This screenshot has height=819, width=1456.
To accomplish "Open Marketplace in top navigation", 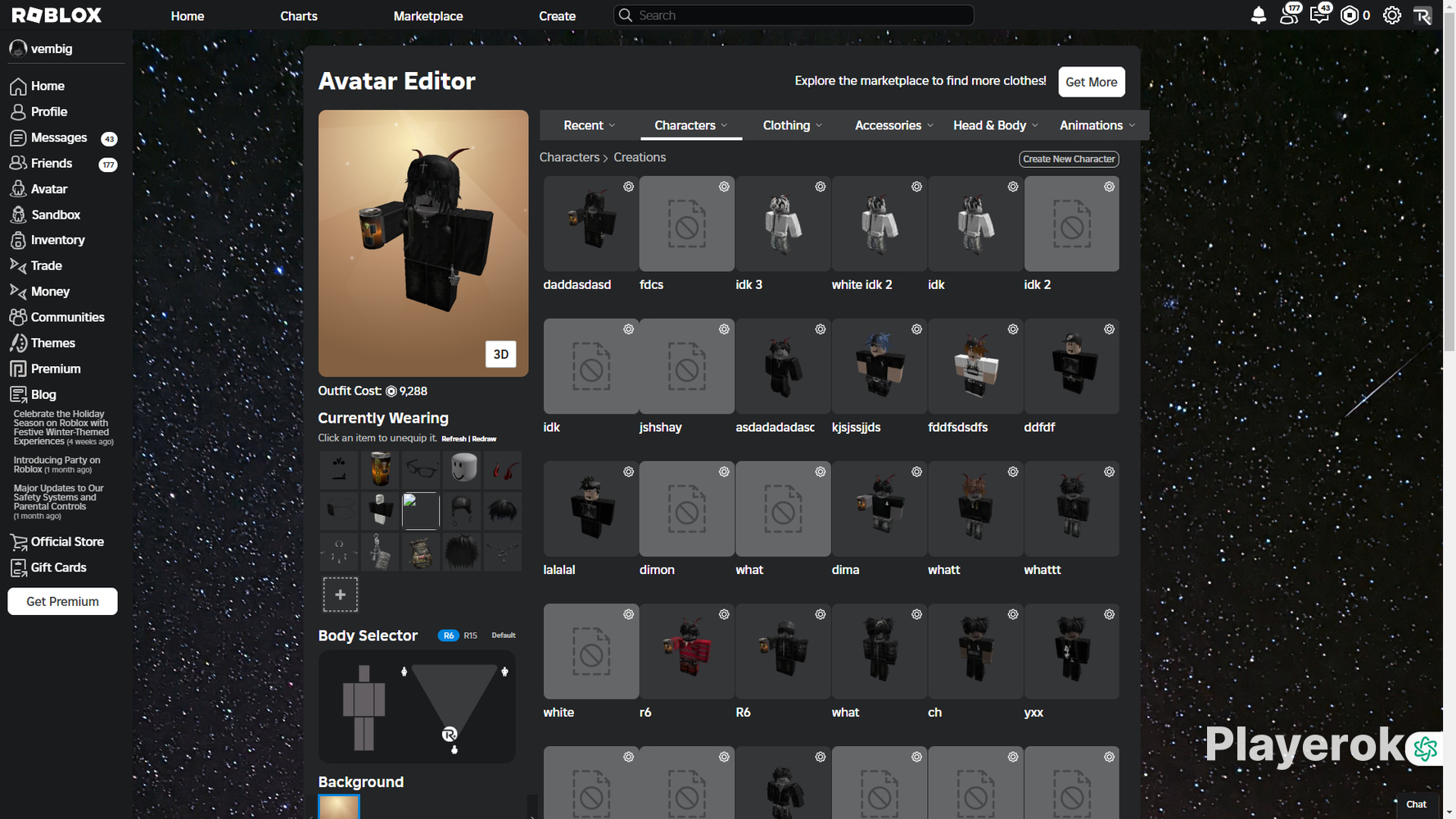I will (428, 16).
